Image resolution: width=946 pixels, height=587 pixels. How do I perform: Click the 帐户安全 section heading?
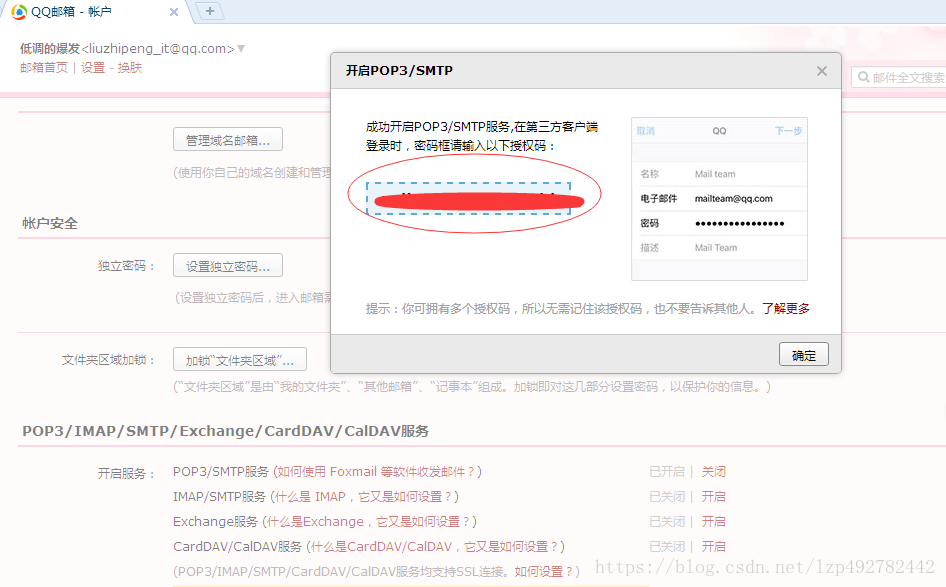tap(50, 223)
